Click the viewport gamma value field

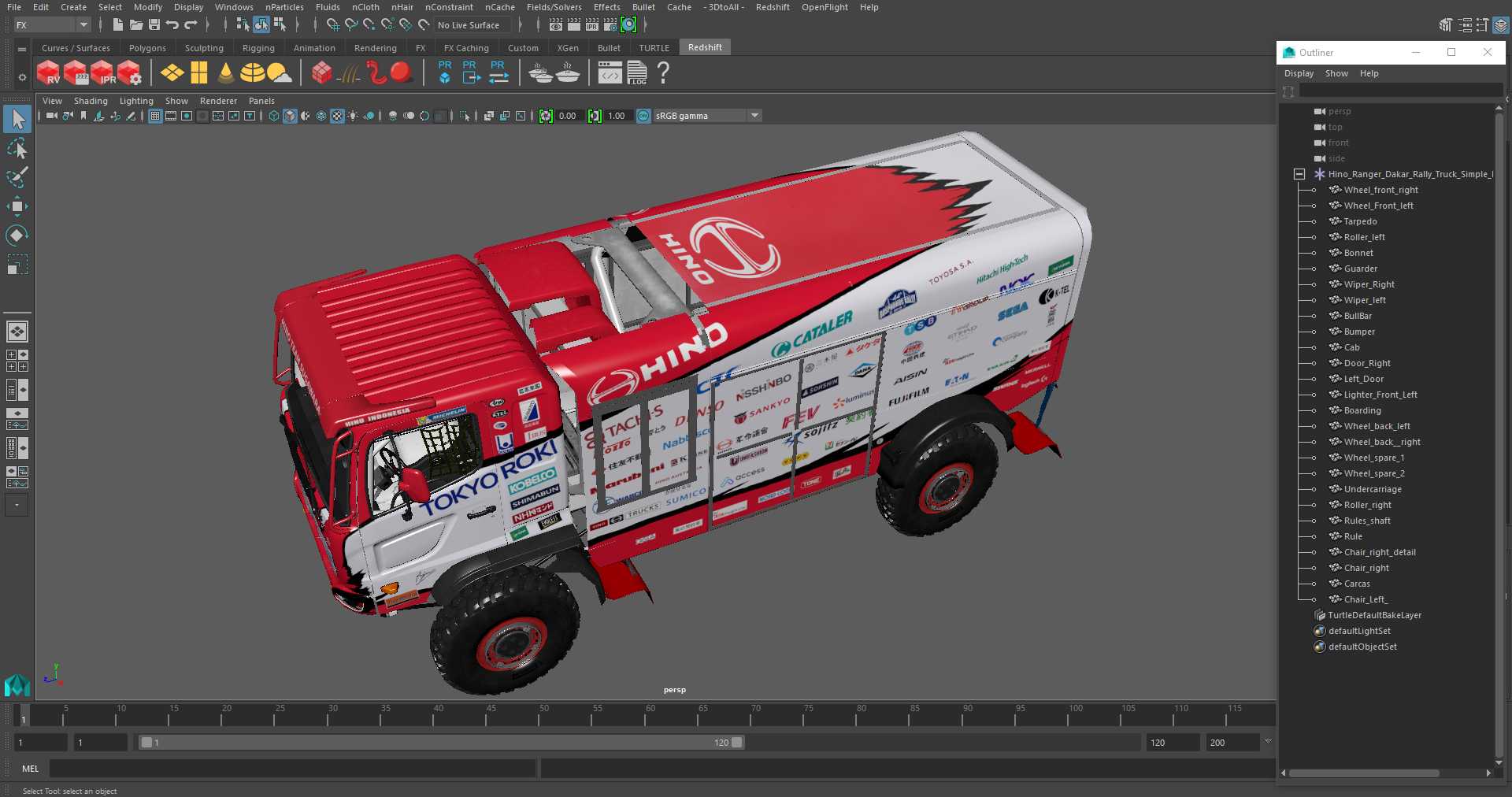617,116
